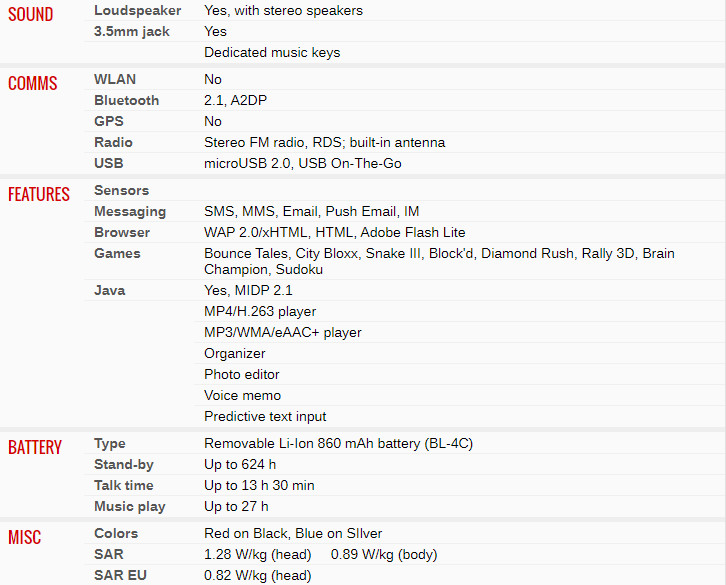Click the Colors spec label

coord(116,534)
